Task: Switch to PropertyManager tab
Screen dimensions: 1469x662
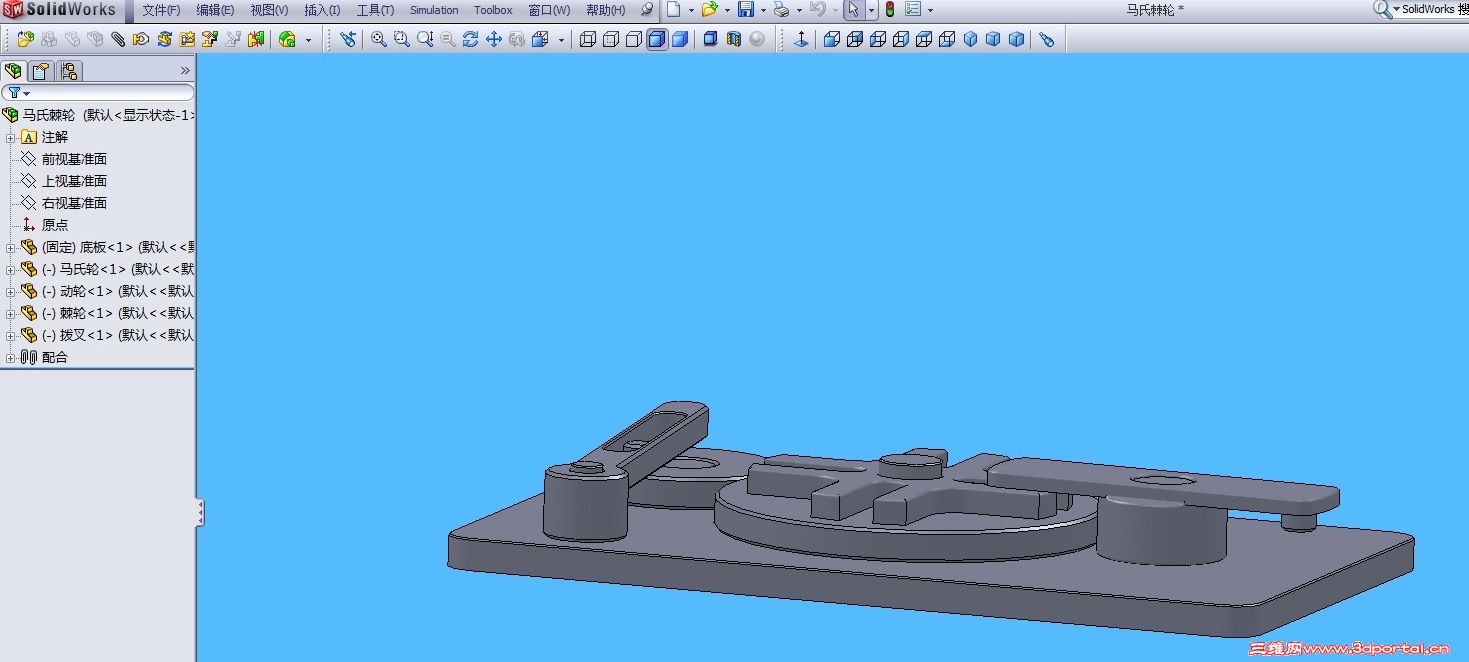Action: tap(40, 71)
